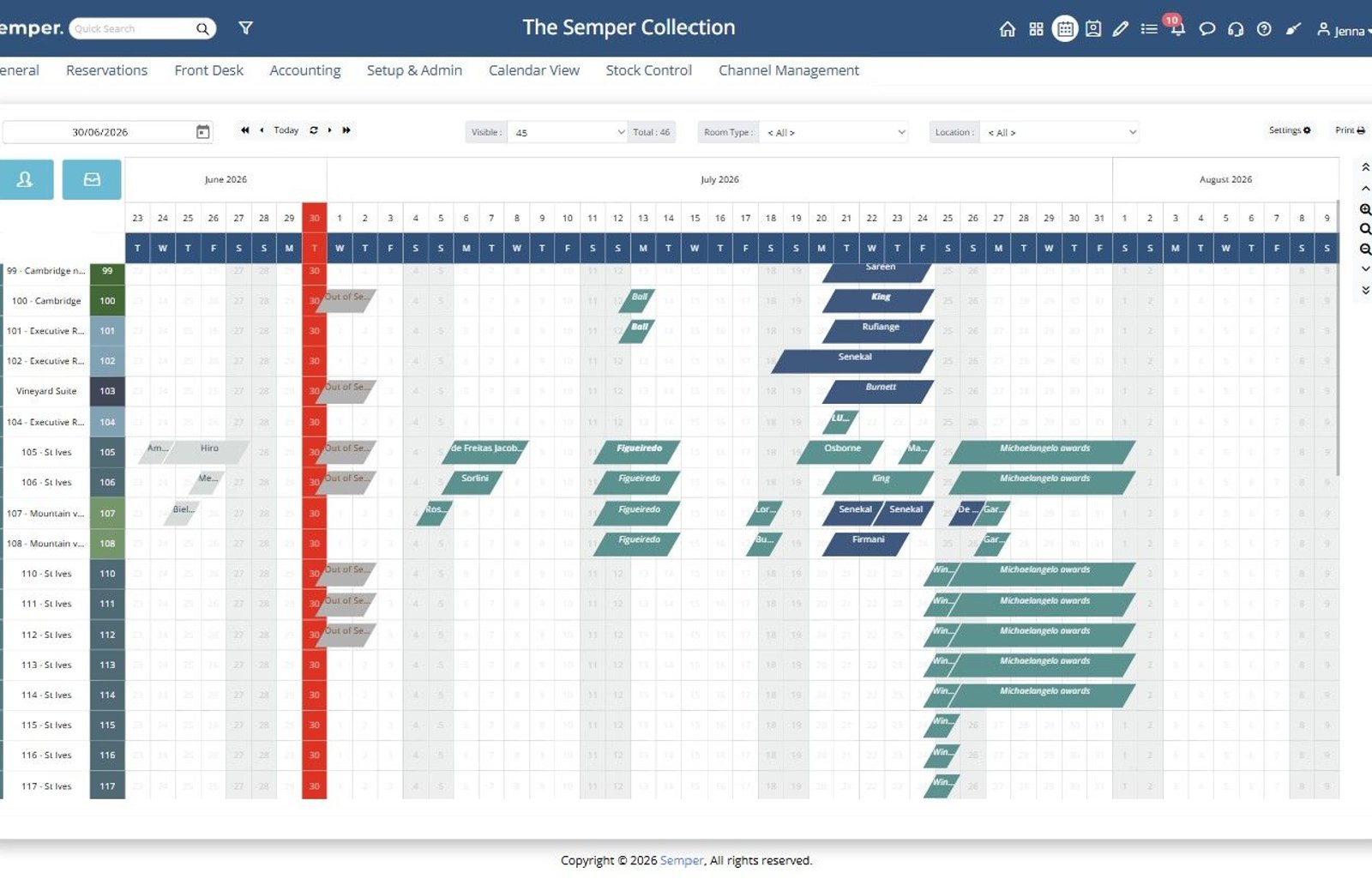The height and width of the screenshot is (885, 1372).
Task: Click the zoom-out magnifier on right edge
Action: [x=1365, y=249]
